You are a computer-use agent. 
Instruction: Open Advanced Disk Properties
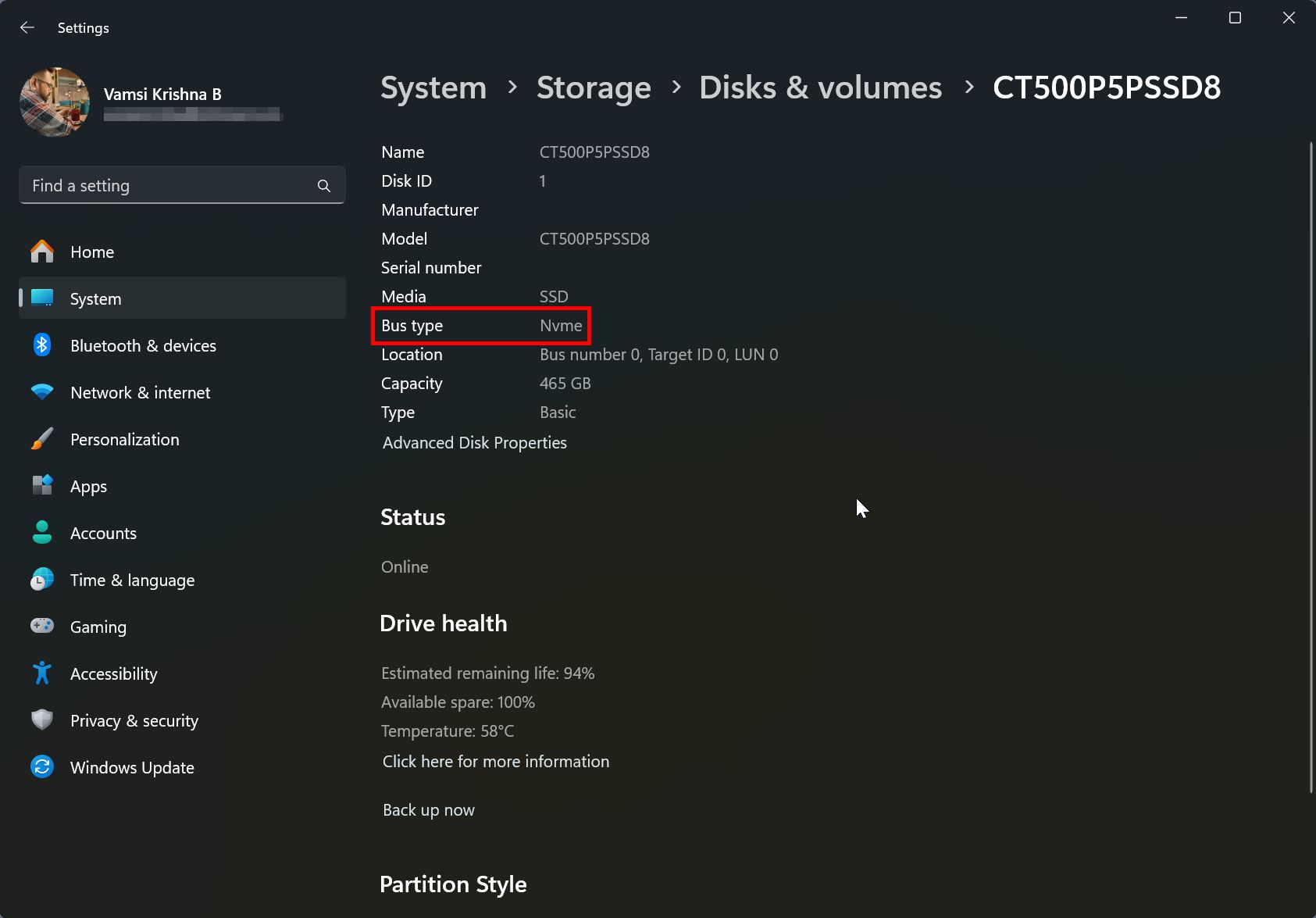475,442
